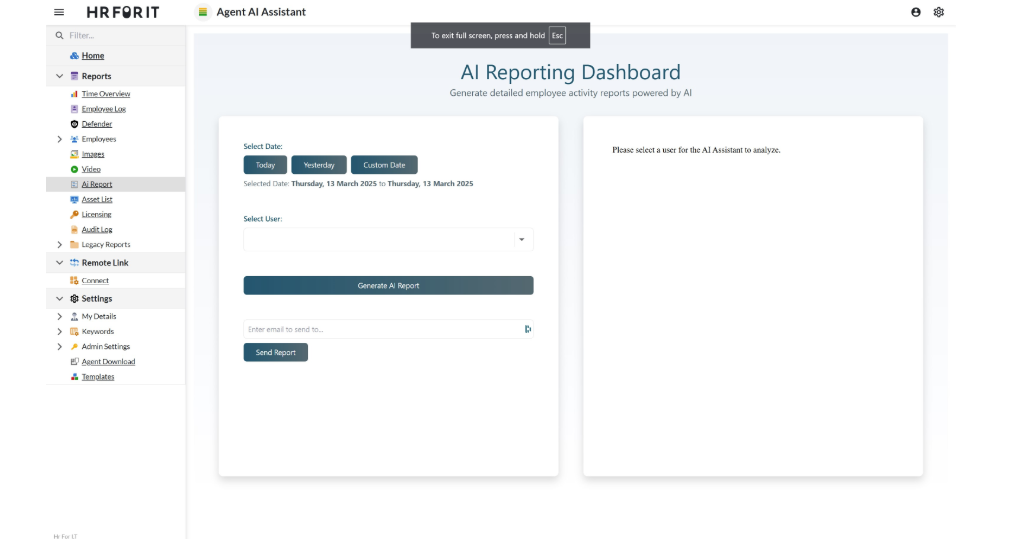Open the Select User dropdown arrow

tap(521, 239)
